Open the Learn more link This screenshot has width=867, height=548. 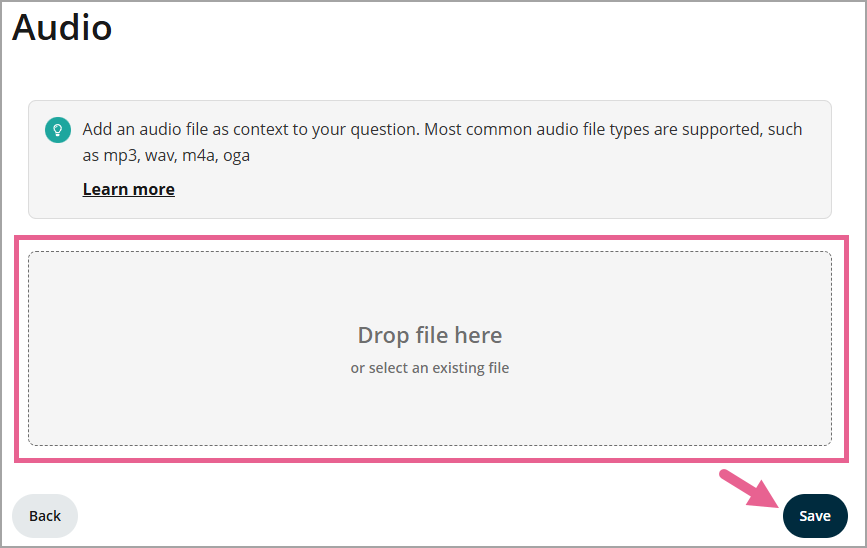point(128,189)
